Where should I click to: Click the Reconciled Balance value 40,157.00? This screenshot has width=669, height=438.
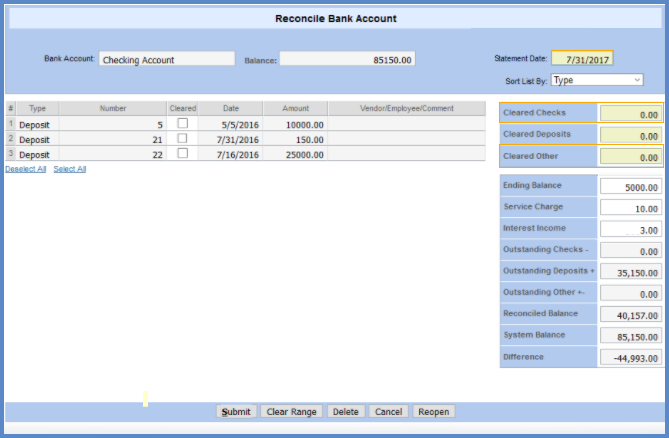[631, 314]
